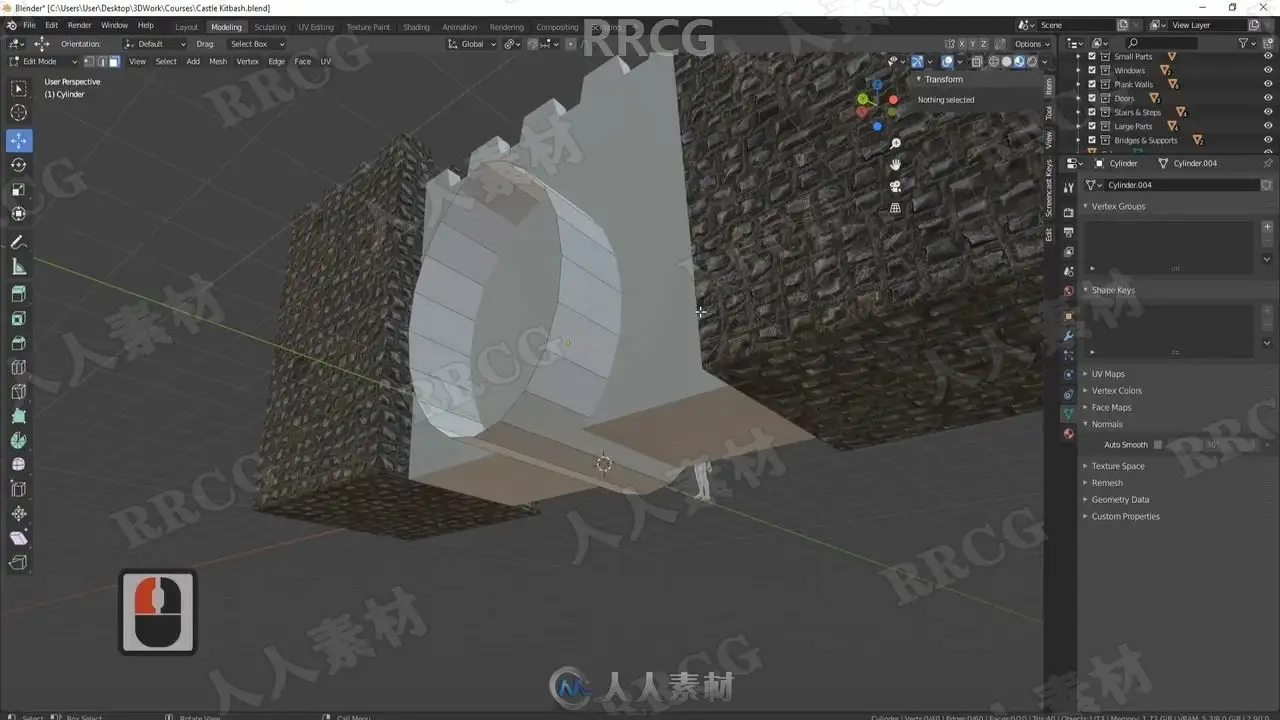
Task: Hide the Large Parts collection eye icon
Action: point(1268,126)
